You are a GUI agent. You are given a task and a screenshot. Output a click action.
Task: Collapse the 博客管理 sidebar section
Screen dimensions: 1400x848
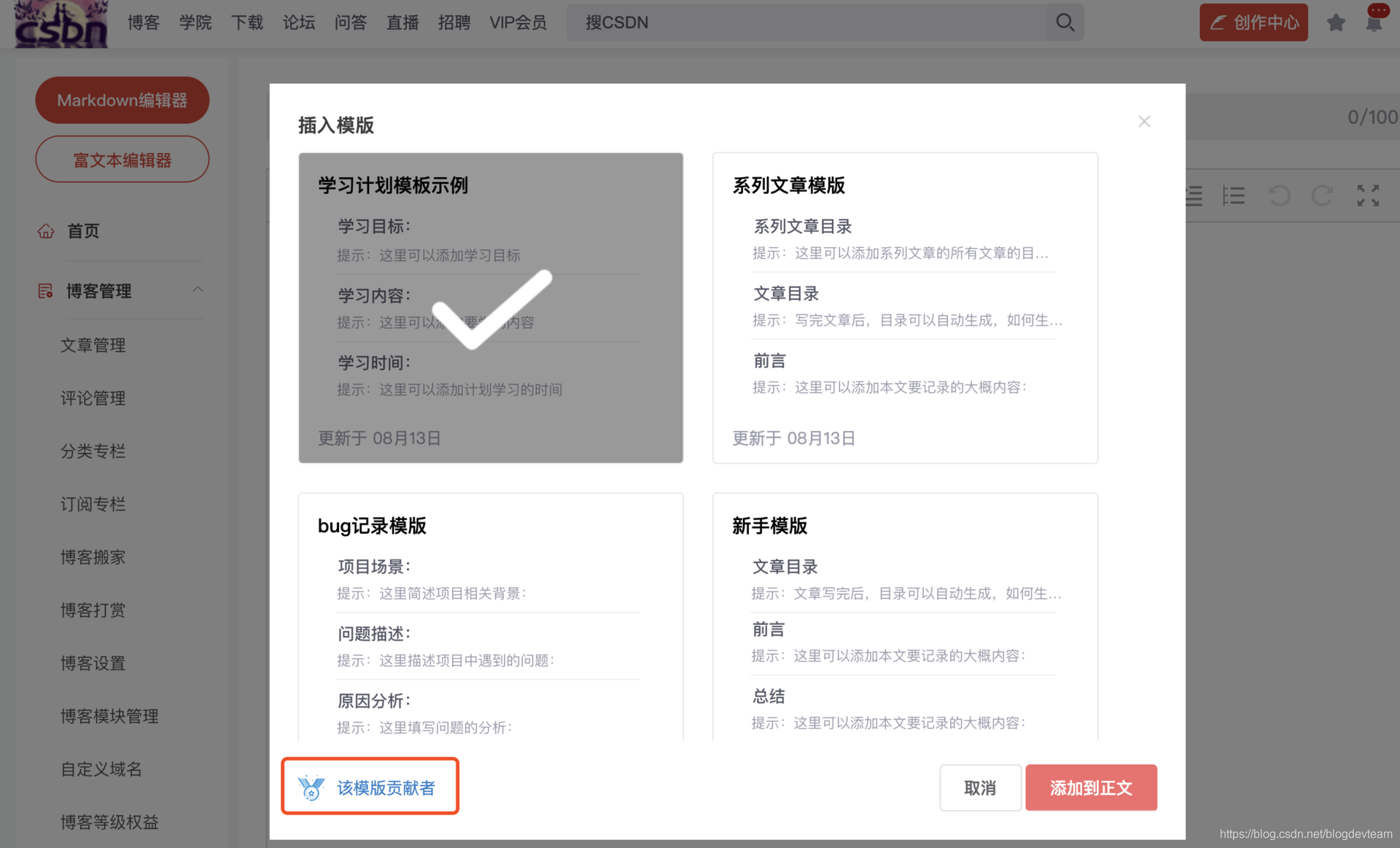coord(198,290)
